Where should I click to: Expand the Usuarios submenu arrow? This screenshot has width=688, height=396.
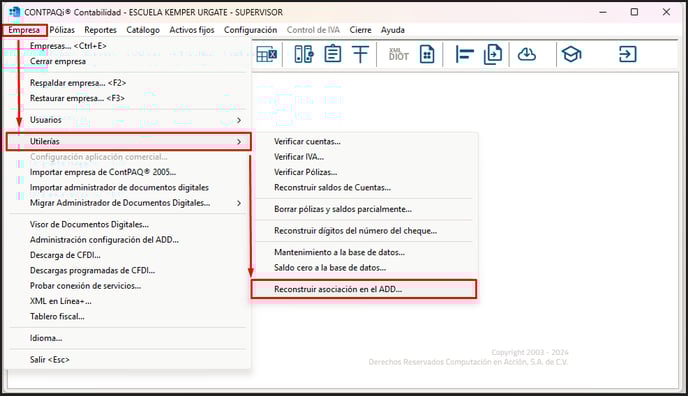click(x=239, y=120)
